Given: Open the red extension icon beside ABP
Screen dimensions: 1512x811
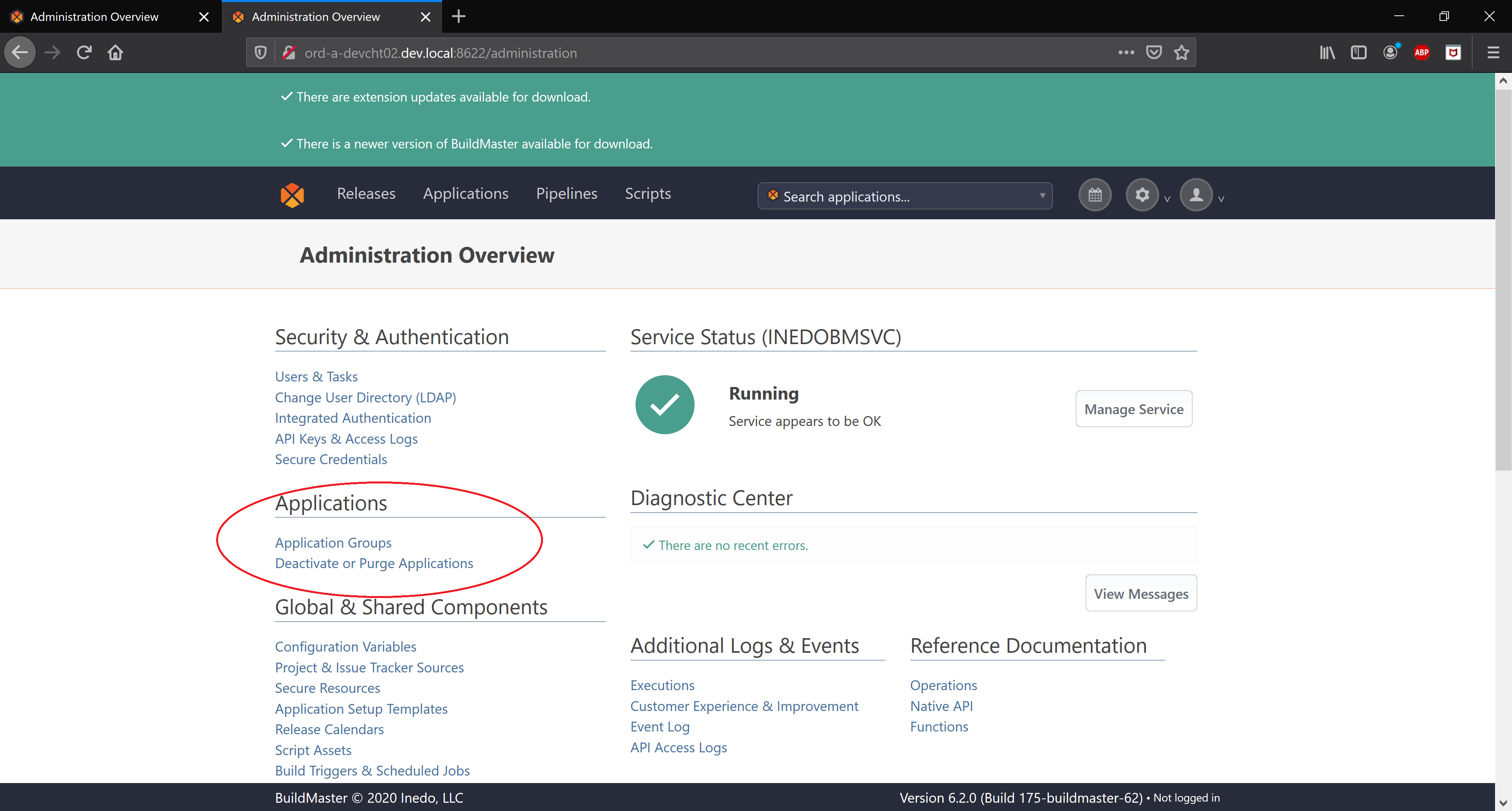Looking at the screenshot, I should tap(1453, 52).
